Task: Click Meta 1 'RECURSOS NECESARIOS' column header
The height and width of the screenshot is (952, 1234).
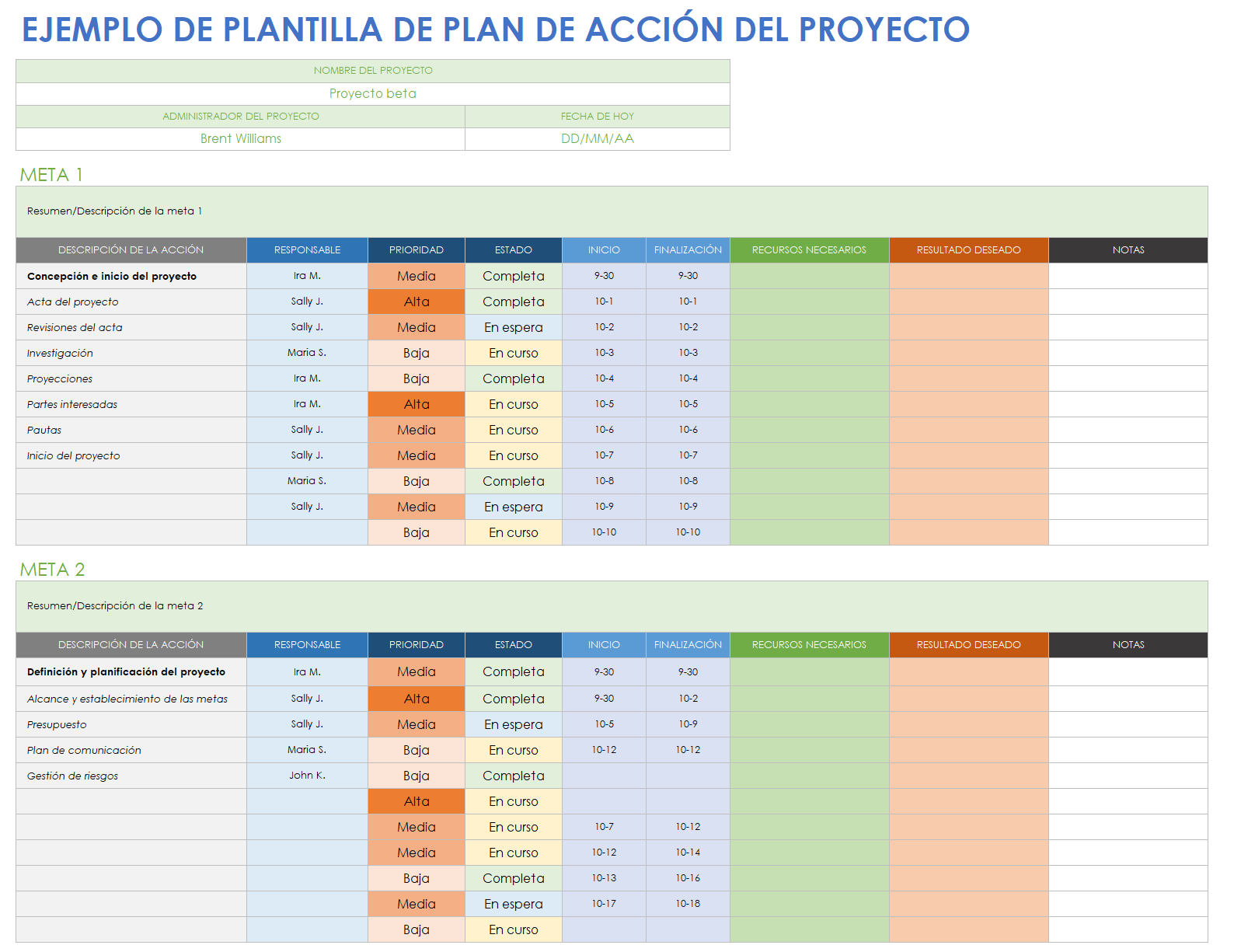Action: [809, 250]
